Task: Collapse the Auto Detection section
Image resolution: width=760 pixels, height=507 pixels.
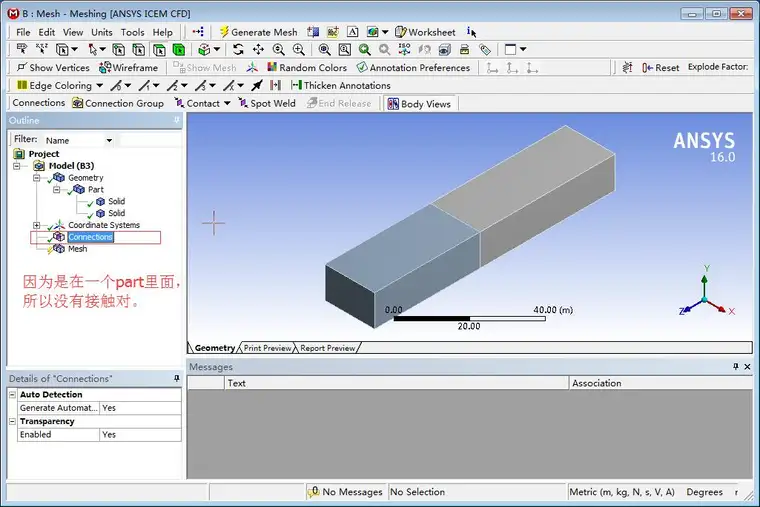Action: (13, 395)
